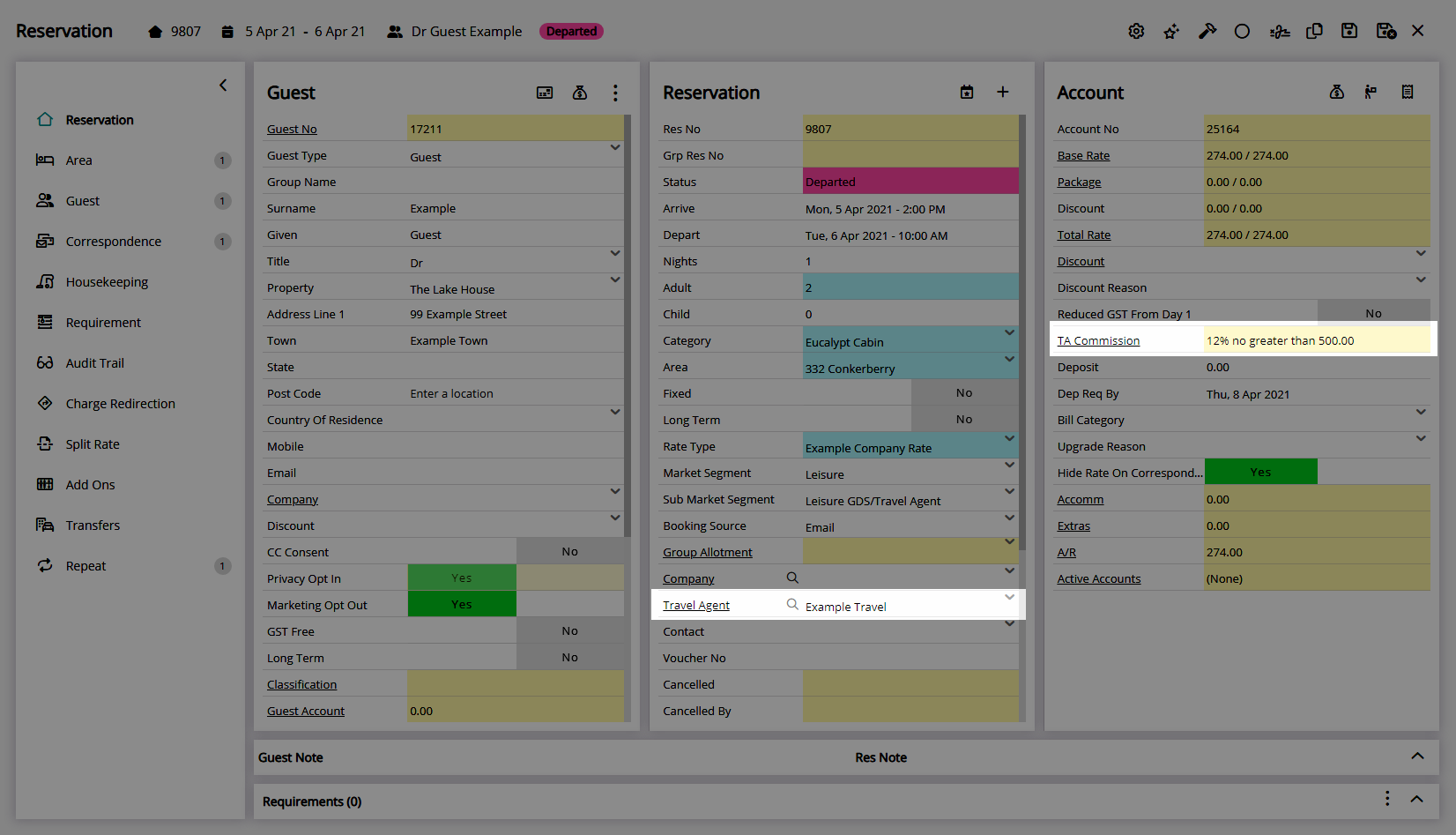Open the receipt icon in Account panel

(1408, 93)
